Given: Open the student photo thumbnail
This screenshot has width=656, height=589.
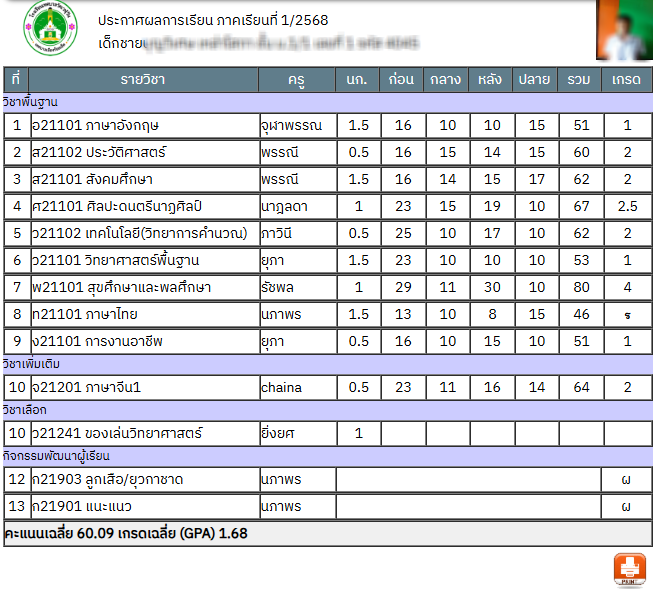Looking at the screenshot, I should pos(624,30).
